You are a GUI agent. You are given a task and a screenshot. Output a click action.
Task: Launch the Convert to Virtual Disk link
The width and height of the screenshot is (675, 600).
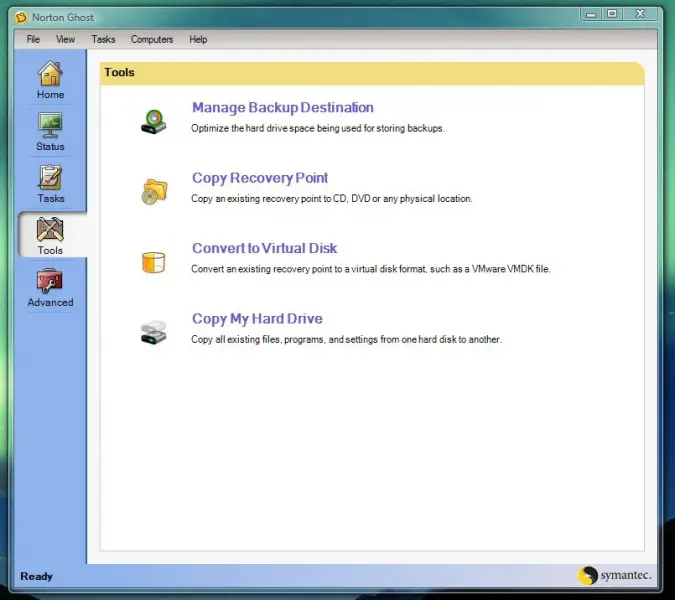coord(264,248)
